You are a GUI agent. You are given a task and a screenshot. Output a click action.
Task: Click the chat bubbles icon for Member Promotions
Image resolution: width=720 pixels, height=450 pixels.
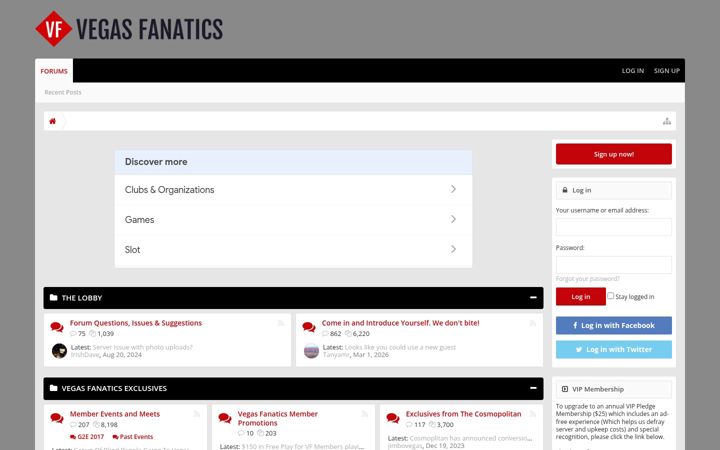(x=225, y=418)
